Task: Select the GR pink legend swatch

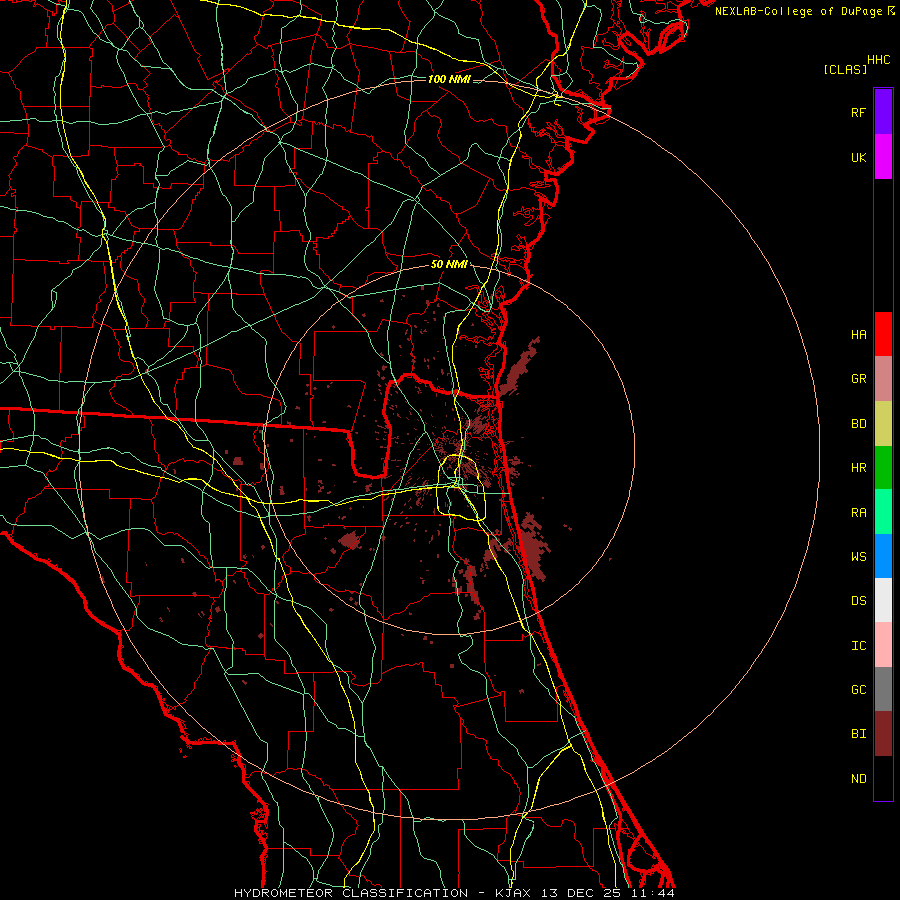Action: point(883,379)
